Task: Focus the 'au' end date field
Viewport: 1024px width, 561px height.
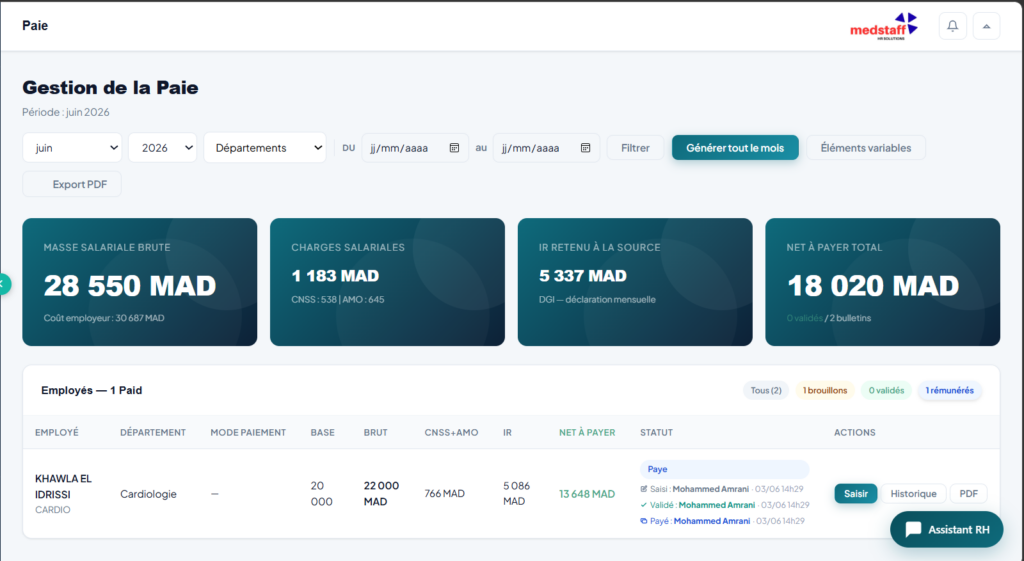Action: (x=546, y=148)
